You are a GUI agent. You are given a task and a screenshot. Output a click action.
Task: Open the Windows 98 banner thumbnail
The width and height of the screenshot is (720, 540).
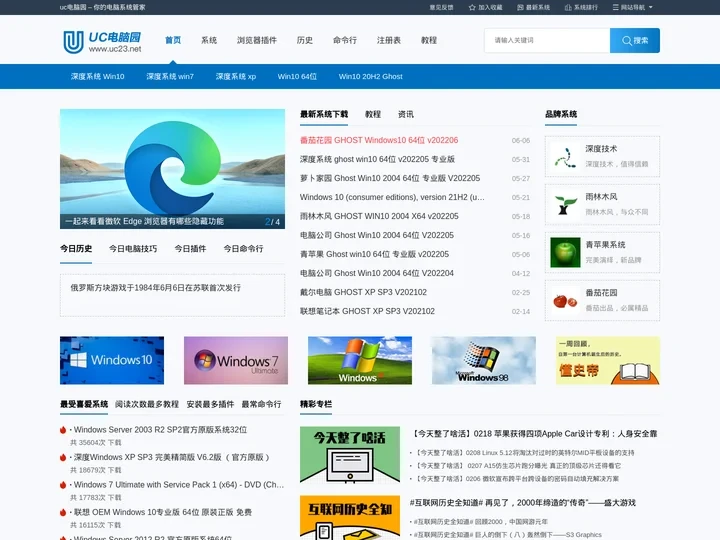(x=484, y=360)
